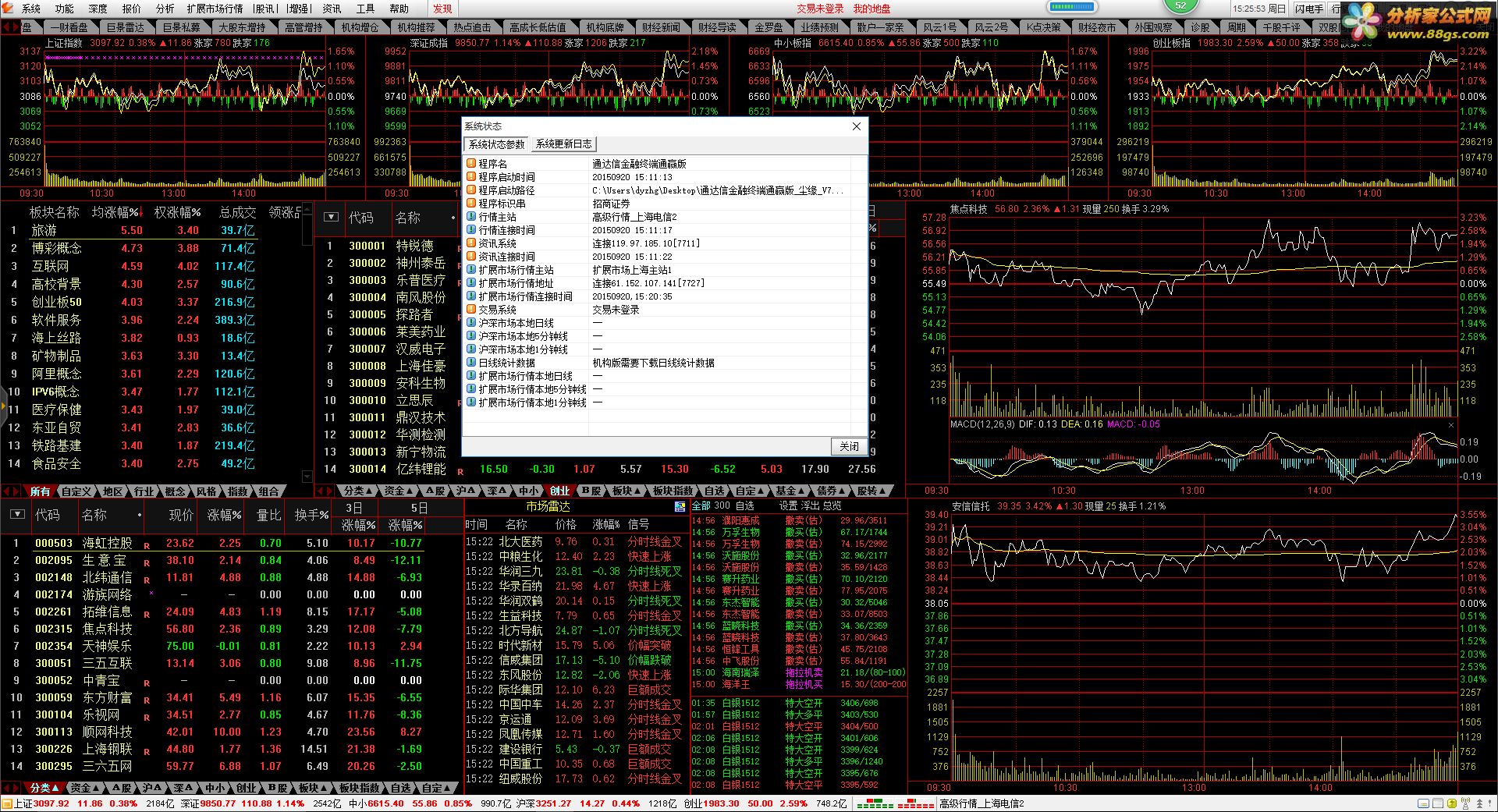This screenshot has width=1498, height=812.
Task: Expand the 债券▲ tab menu
Action: click(830, 491)
